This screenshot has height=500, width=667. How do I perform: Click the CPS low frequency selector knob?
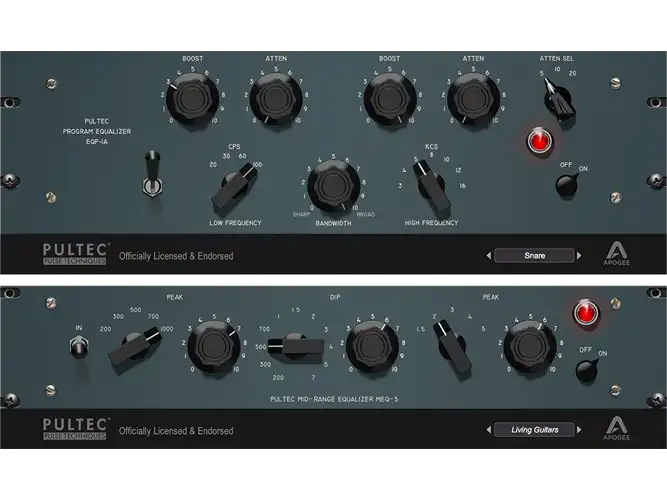234,186
